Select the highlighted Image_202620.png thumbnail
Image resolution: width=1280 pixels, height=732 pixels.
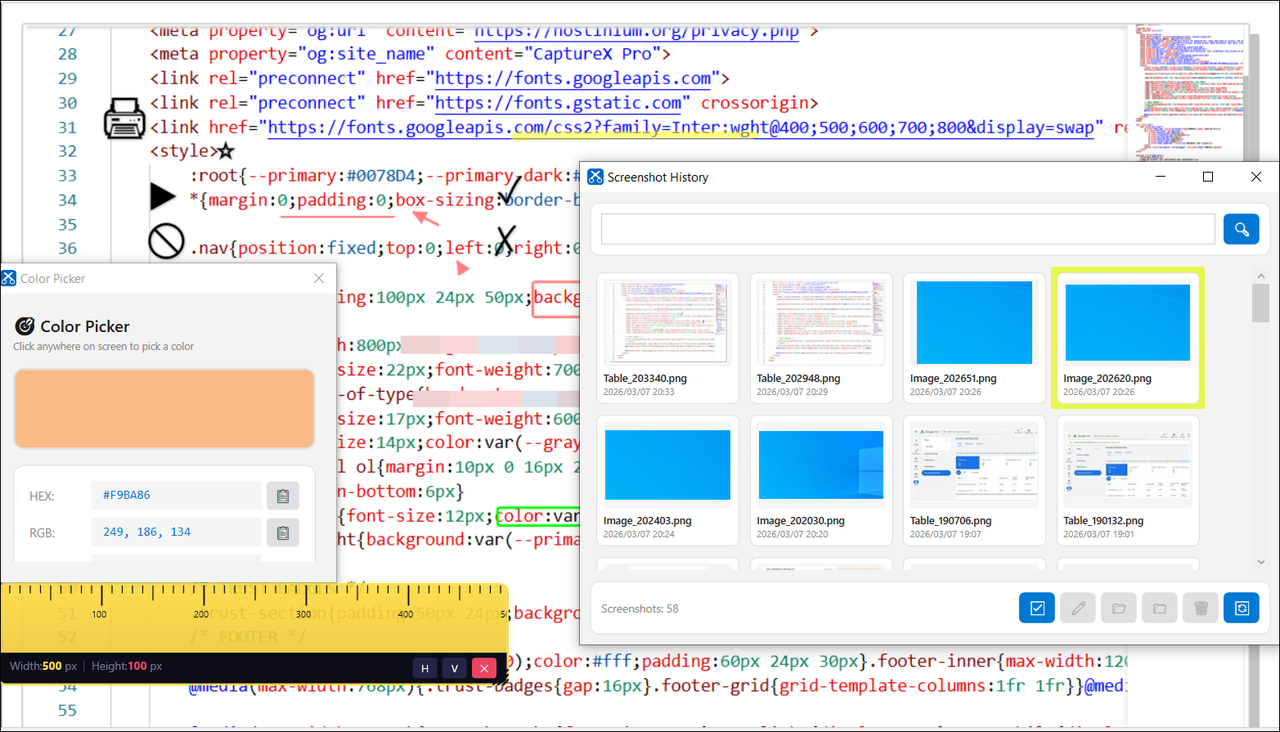[x=1127, y=338]
